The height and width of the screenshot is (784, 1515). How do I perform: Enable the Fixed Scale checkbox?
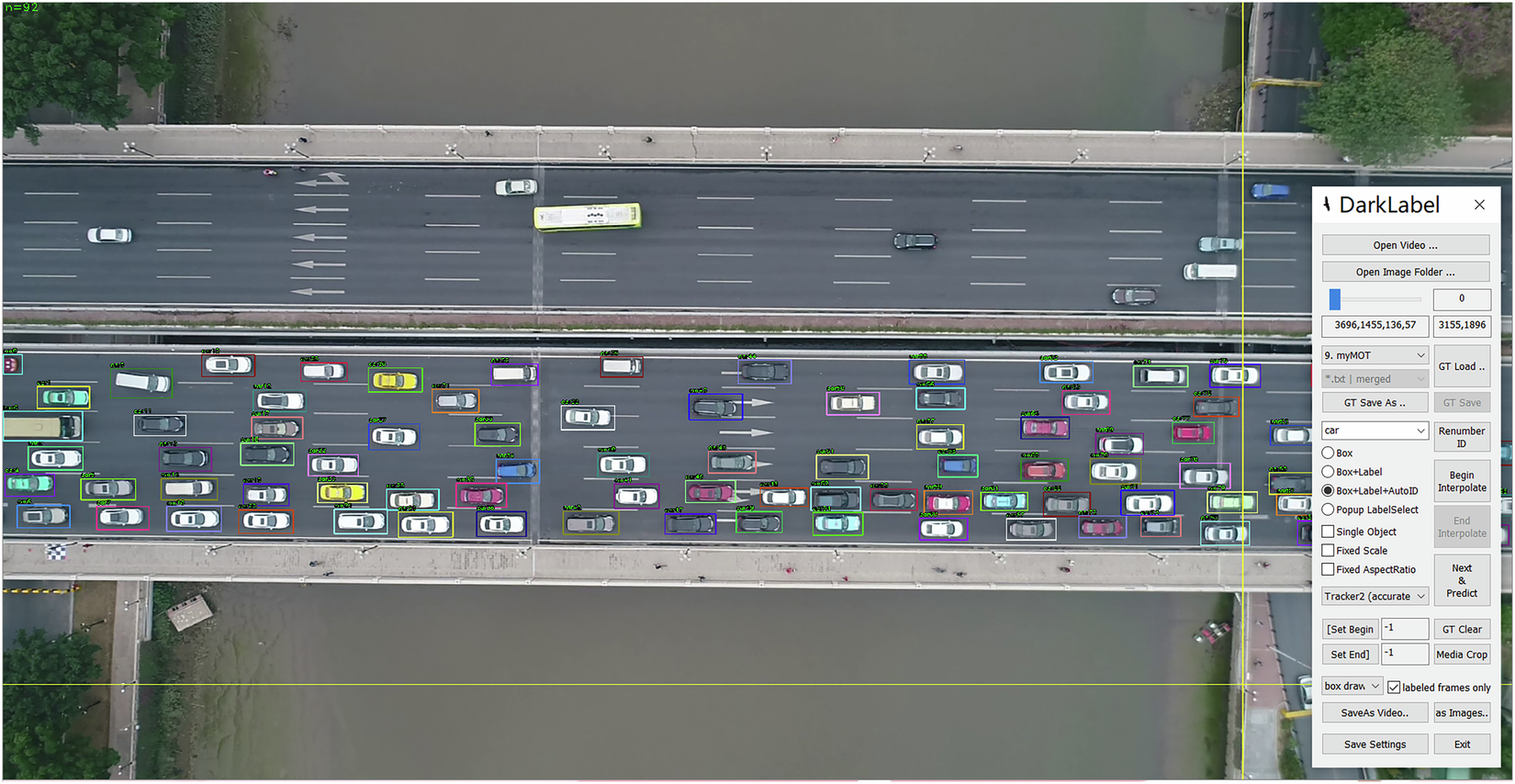coord(1329,551)
